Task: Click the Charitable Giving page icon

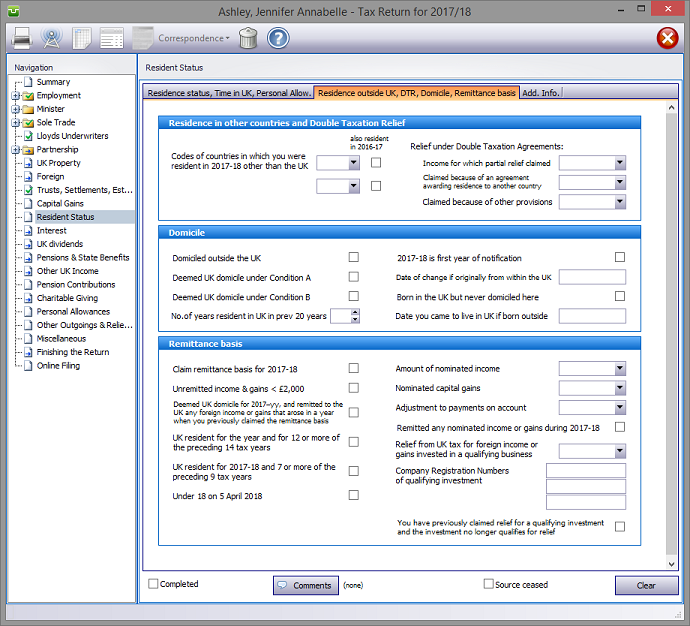Action: (28, 298)
